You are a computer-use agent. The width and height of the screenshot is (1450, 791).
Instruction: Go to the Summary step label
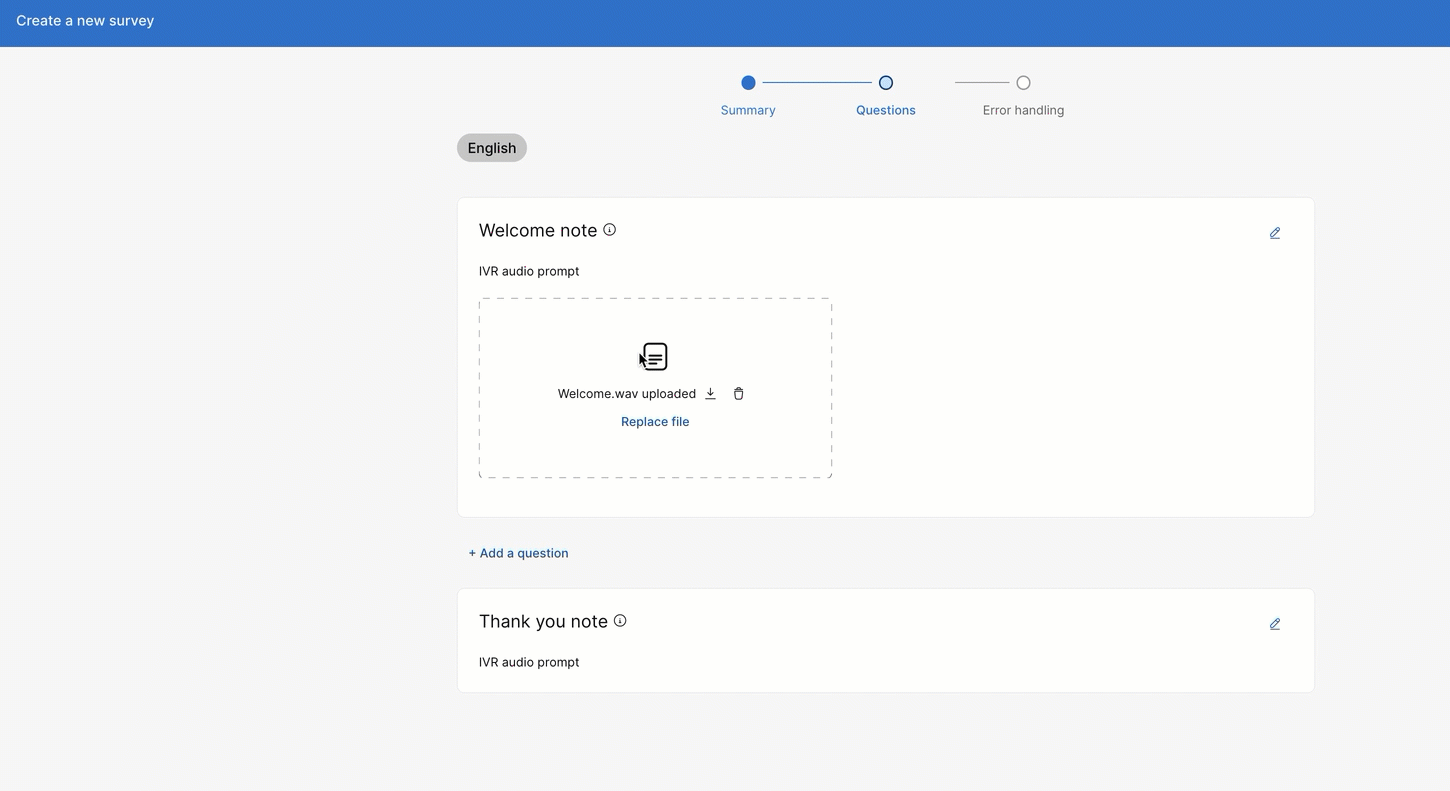(x=748, y=110)
